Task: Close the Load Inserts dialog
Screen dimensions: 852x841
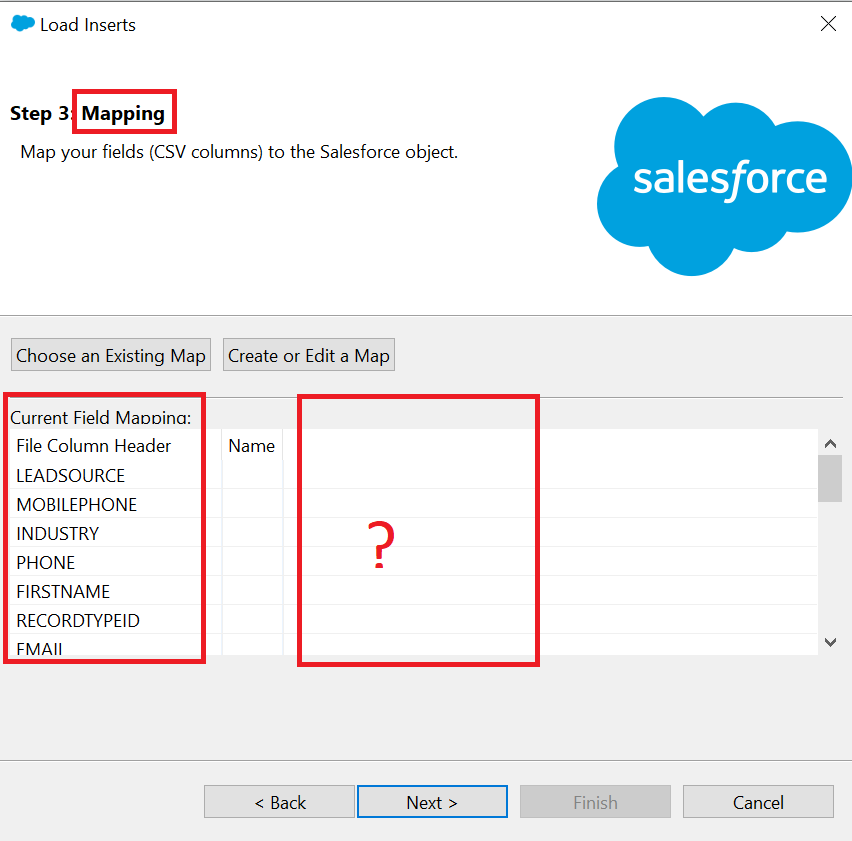Action: tap(828, 23)
